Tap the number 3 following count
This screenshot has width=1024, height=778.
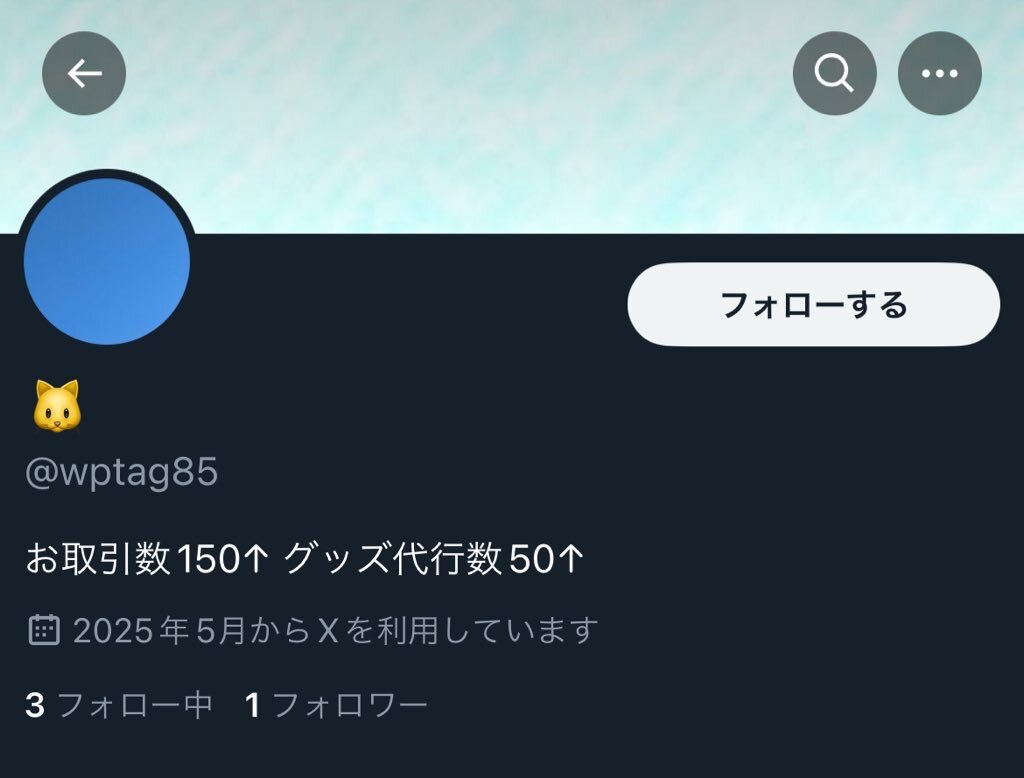pos(35,705)
